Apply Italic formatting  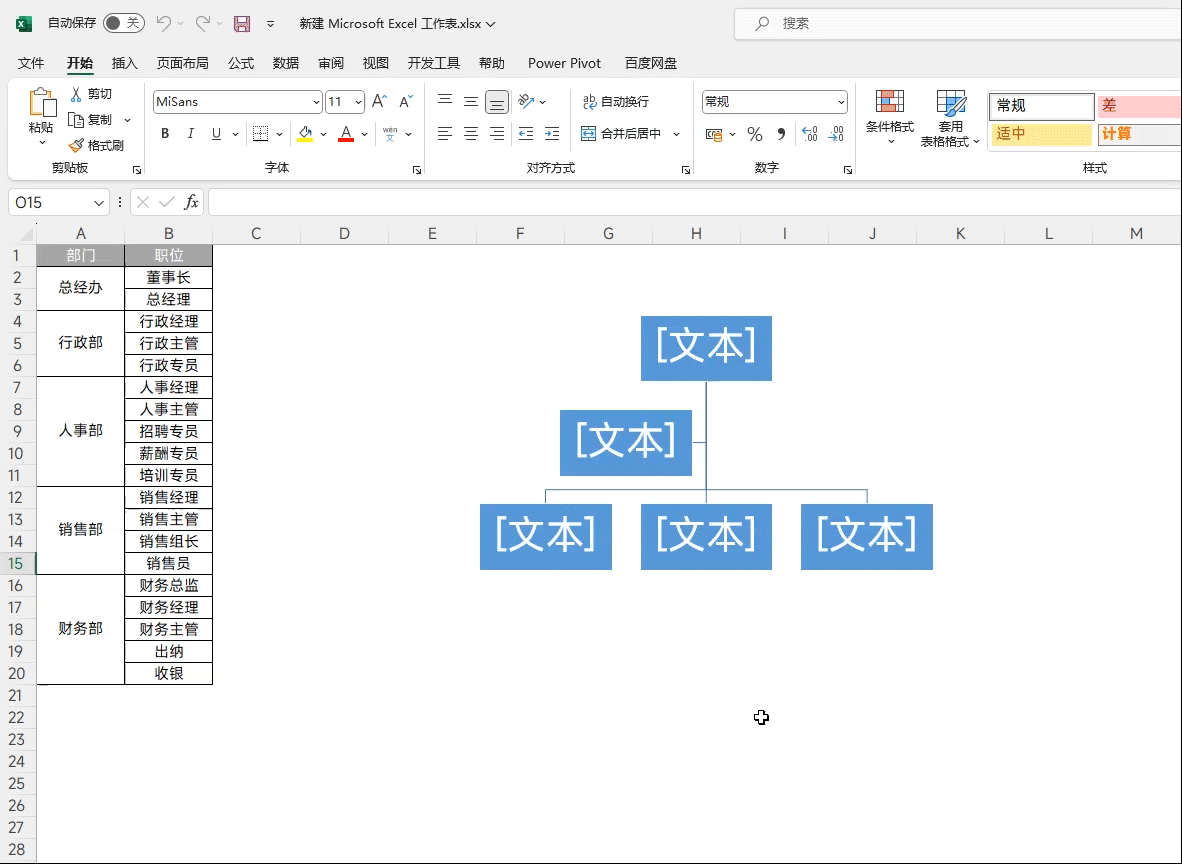[x=191, y=133]
